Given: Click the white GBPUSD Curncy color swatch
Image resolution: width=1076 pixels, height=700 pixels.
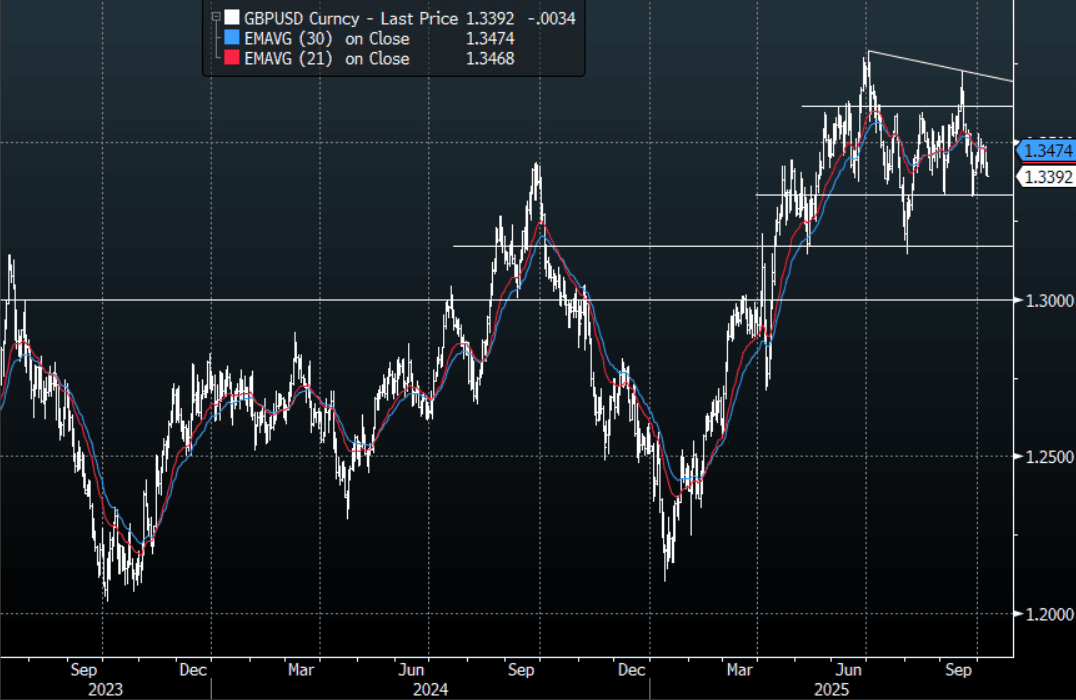Looking at the screenshot, I should (x=232, y=17).
